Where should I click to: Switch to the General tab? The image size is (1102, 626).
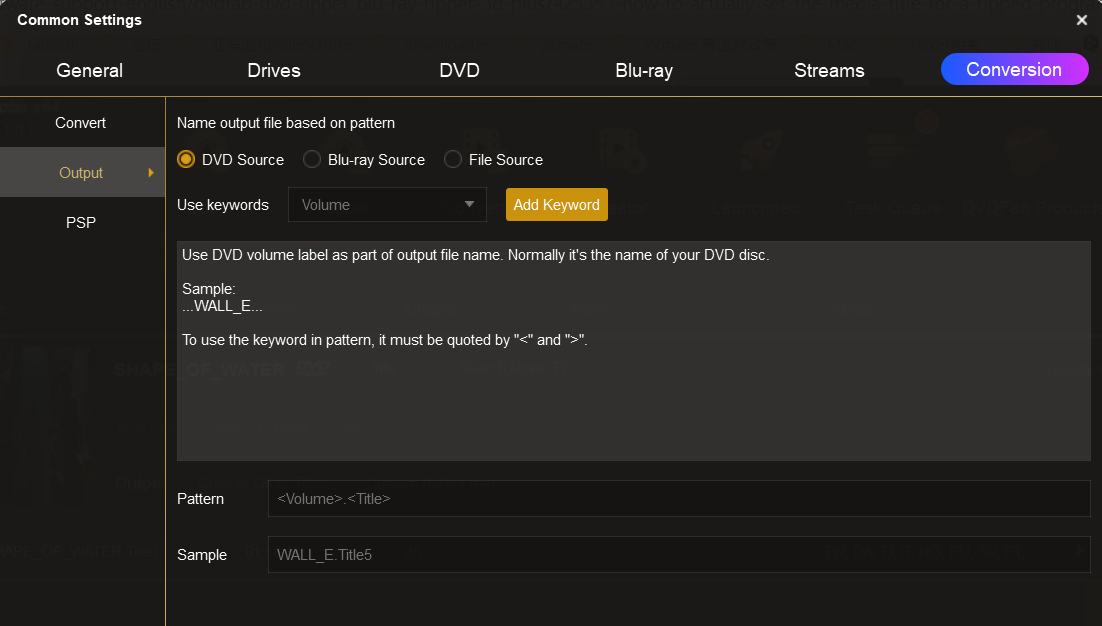pos(90,70)
